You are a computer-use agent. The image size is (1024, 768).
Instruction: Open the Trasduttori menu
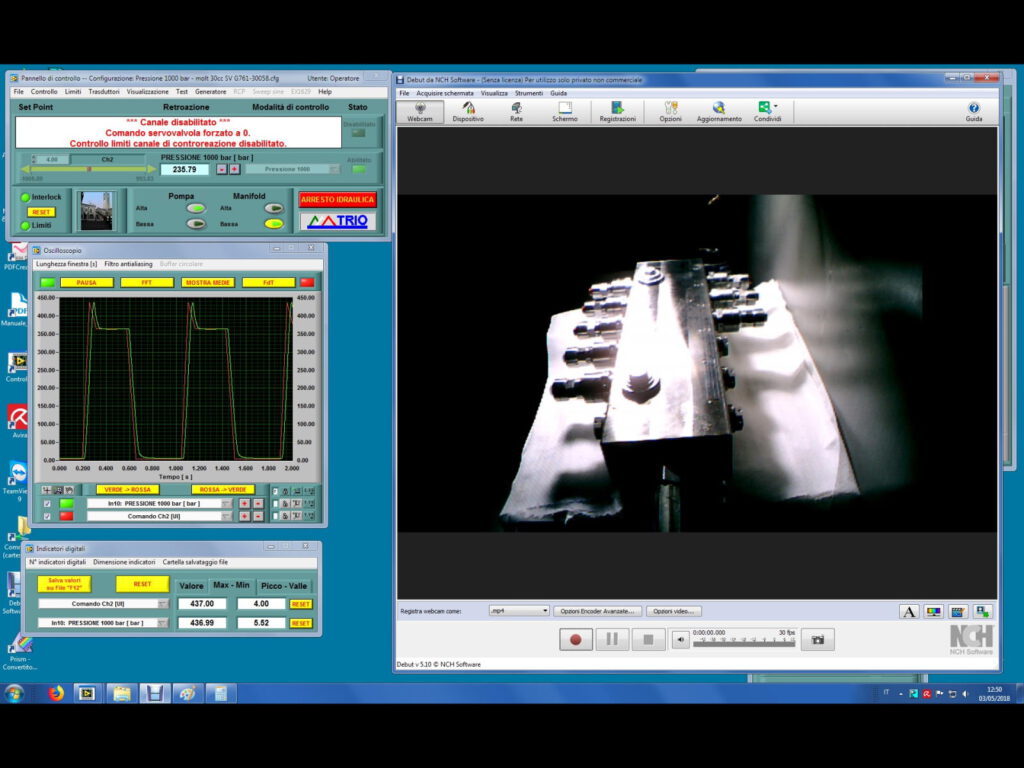104,91
